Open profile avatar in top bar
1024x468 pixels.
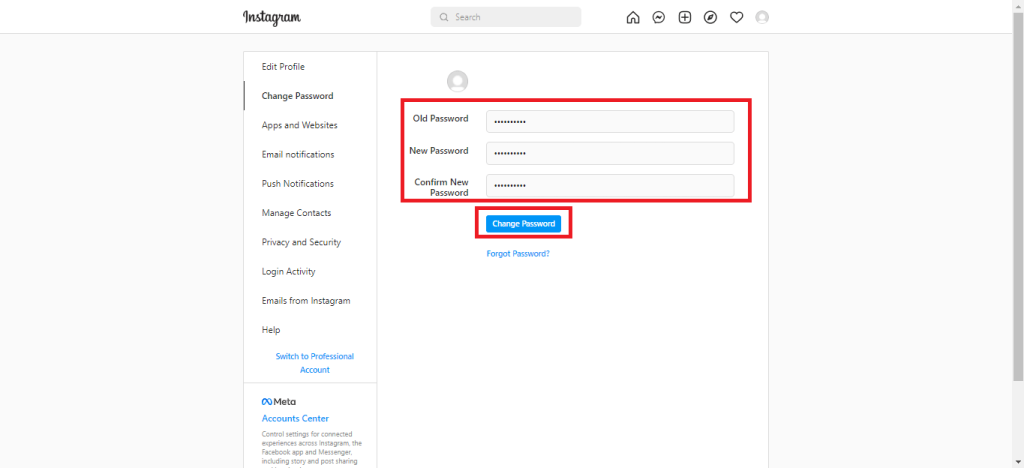(762, 18)
